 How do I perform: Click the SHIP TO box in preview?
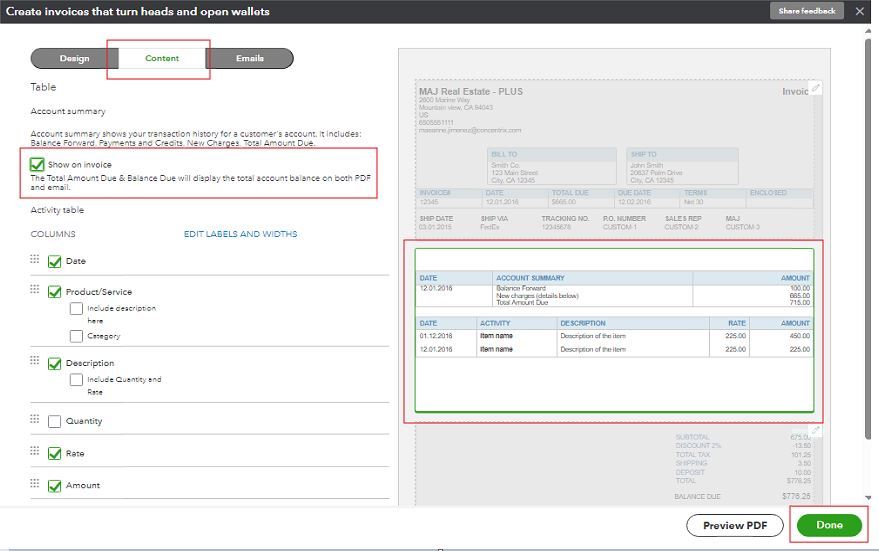click(x=682, y=166)
